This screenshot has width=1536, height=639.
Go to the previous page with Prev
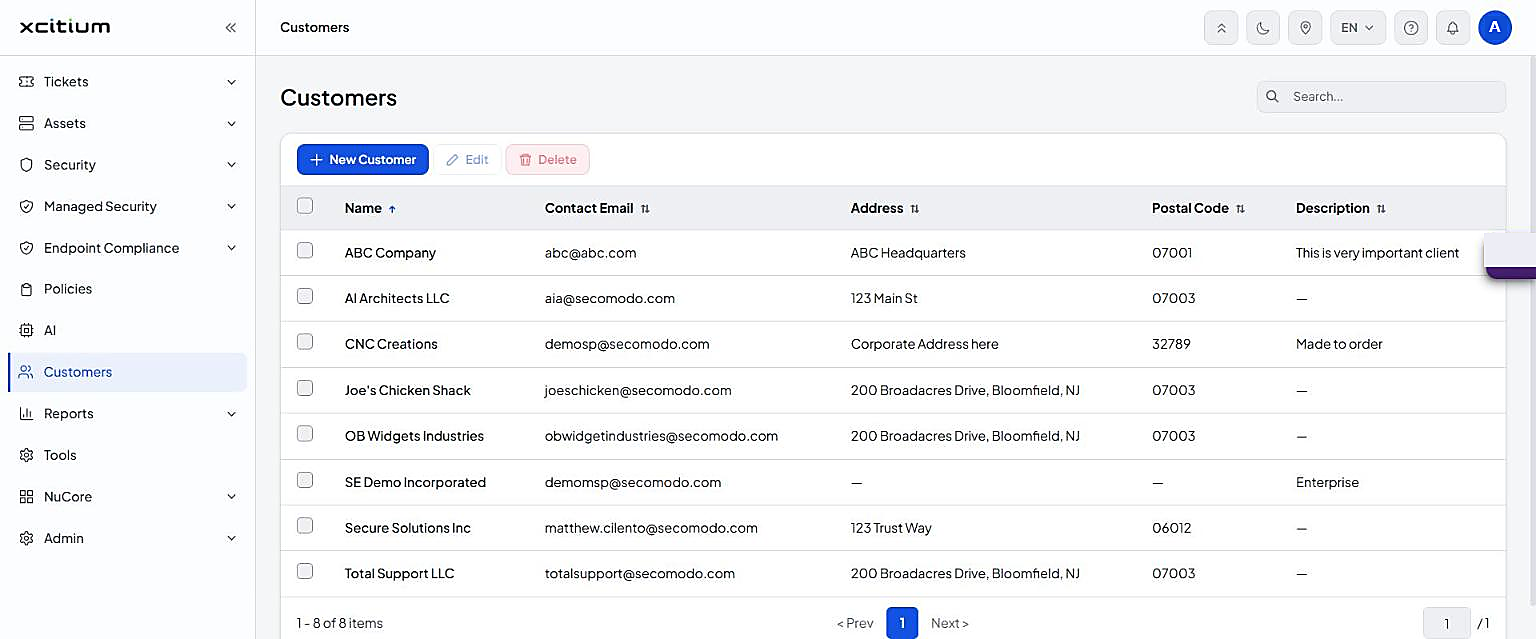click(855, 623)
